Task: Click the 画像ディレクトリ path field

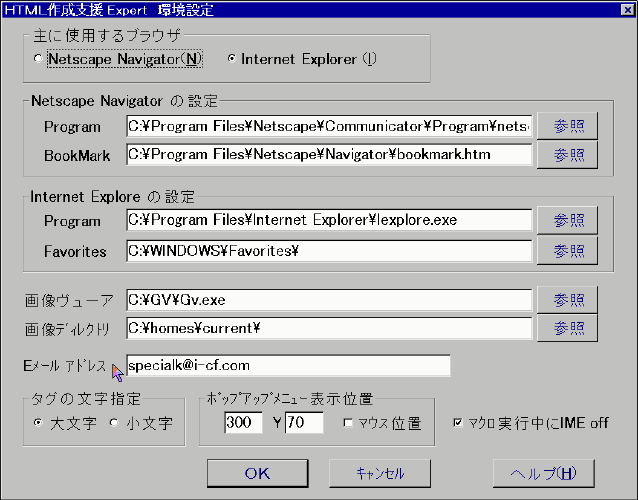Action: pos(329,328)
